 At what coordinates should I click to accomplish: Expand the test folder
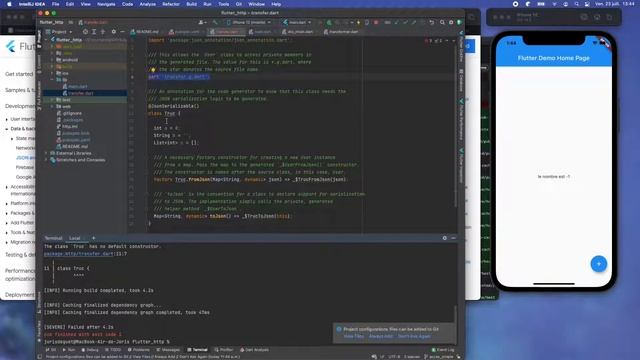click(52, 100)
